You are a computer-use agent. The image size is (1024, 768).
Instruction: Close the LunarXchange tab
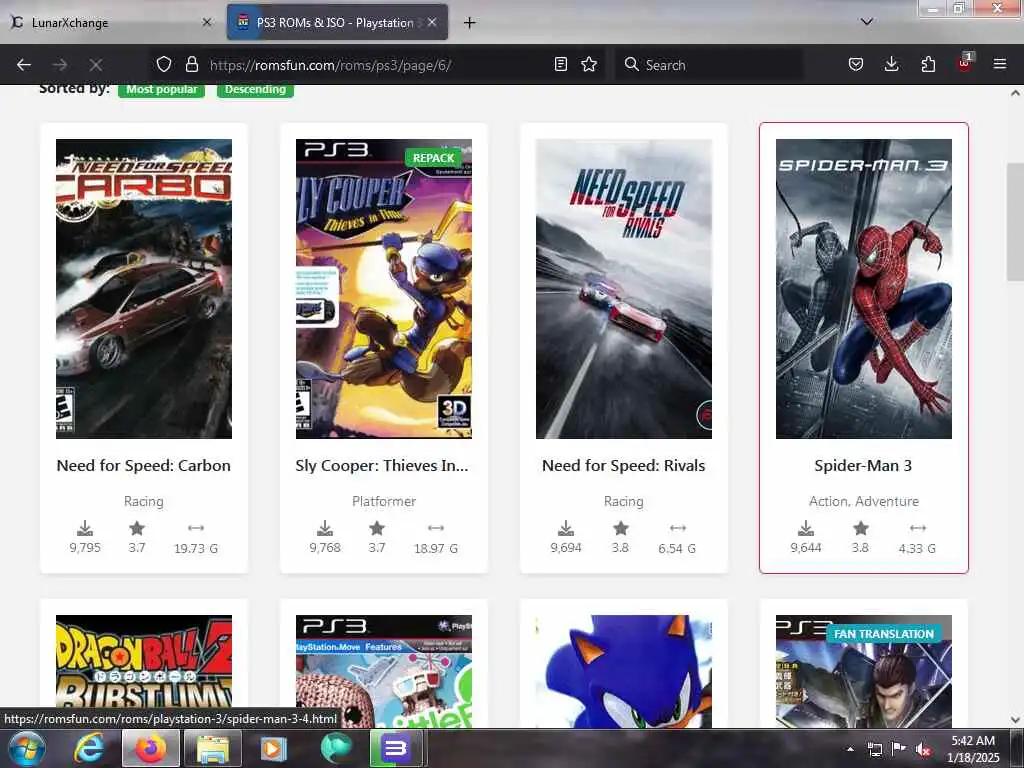[x=207, y=22]
